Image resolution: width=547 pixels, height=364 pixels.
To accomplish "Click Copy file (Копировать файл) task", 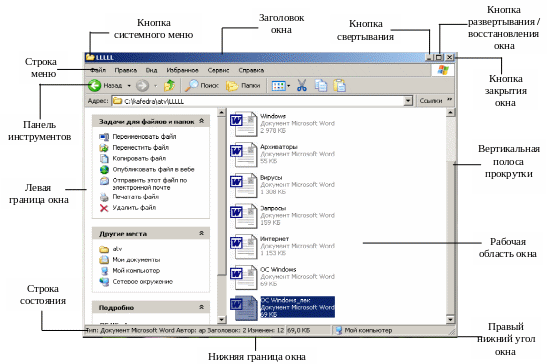I will [x=133, y=158].
